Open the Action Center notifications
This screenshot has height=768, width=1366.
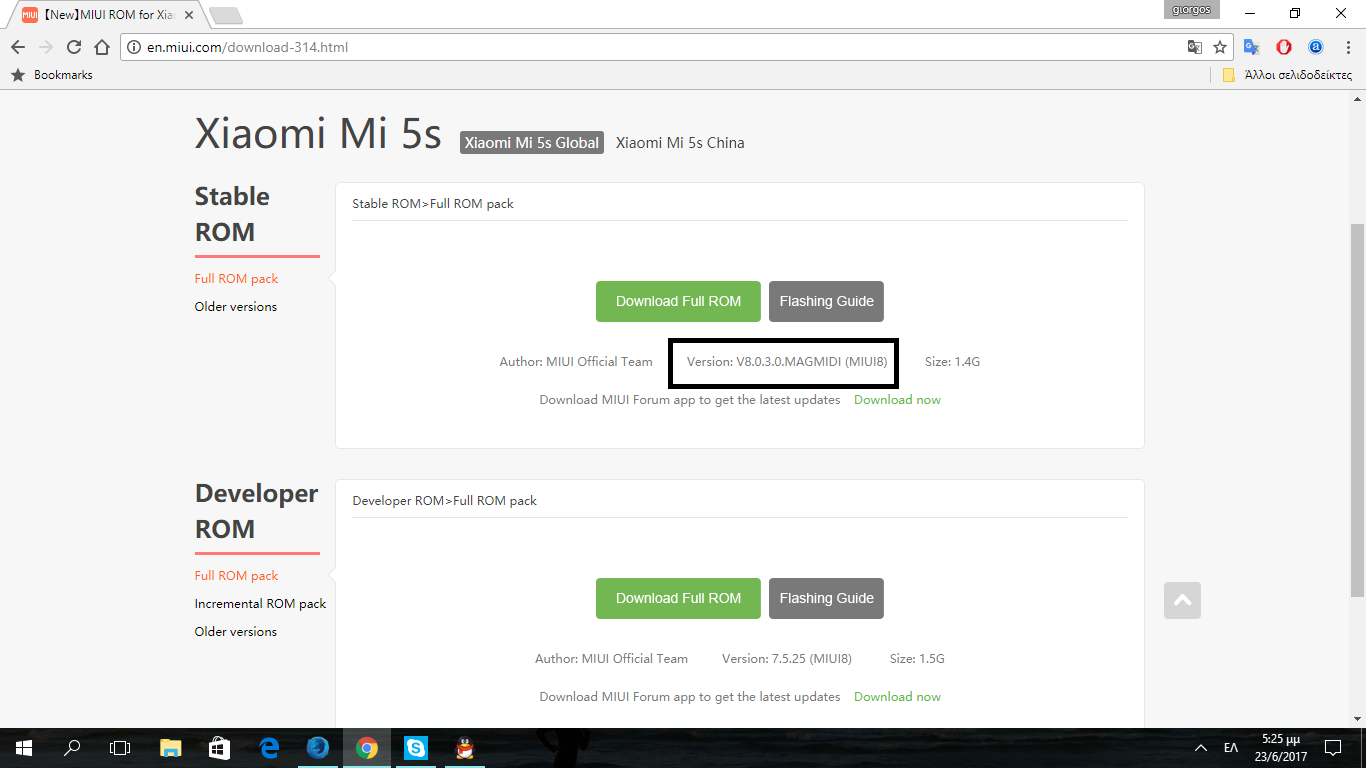click(1333, 748)
